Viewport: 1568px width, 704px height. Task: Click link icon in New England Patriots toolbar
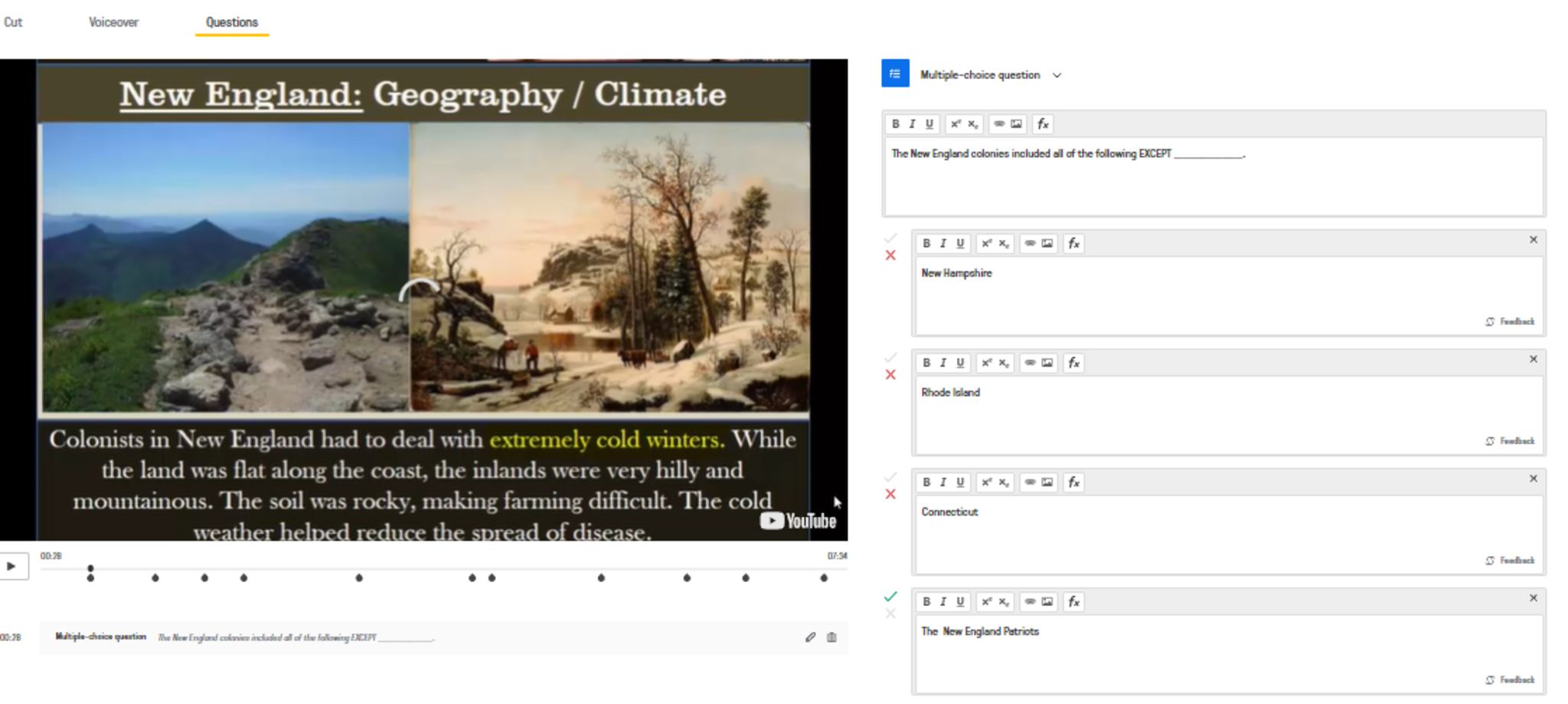(1030, 602)
